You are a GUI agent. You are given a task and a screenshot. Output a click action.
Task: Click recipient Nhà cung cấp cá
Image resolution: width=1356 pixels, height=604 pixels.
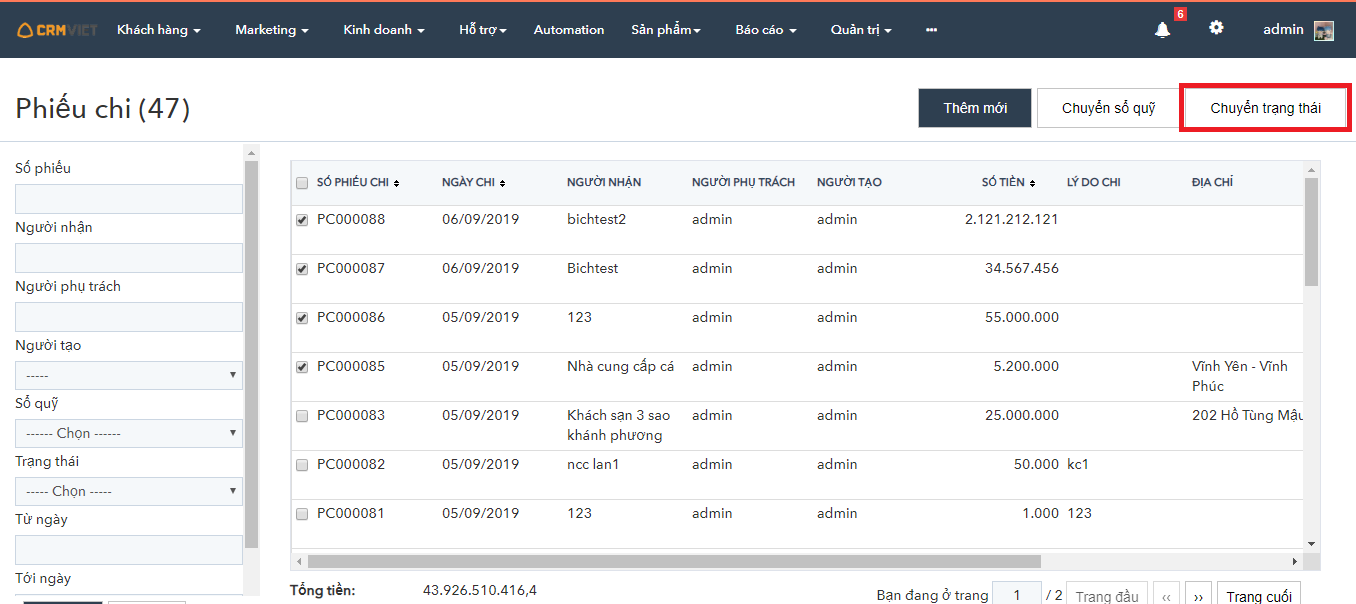click(x=620, y=367)
